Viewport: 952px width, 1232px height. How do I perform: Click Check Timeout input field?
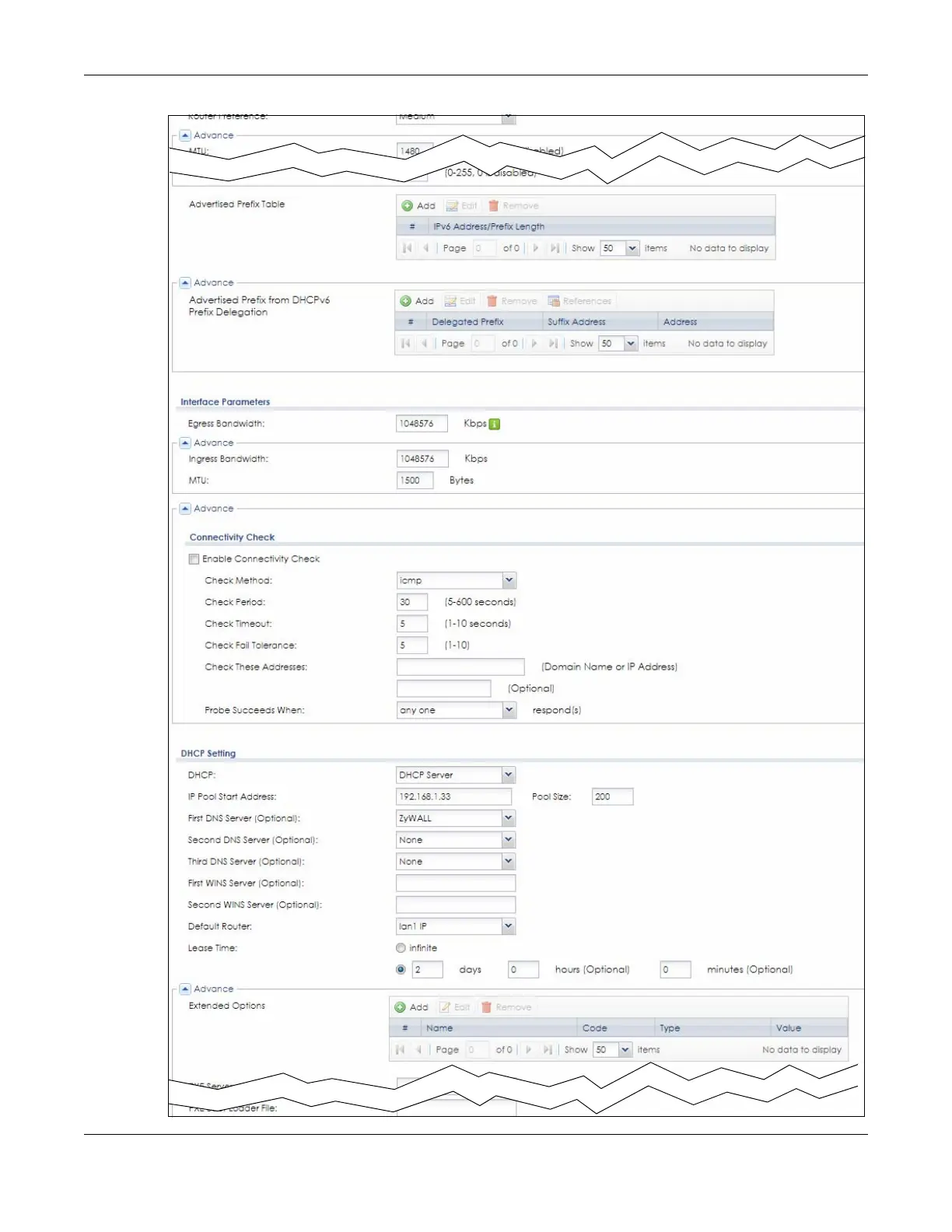pyautogui.click(x=412, y=624)
